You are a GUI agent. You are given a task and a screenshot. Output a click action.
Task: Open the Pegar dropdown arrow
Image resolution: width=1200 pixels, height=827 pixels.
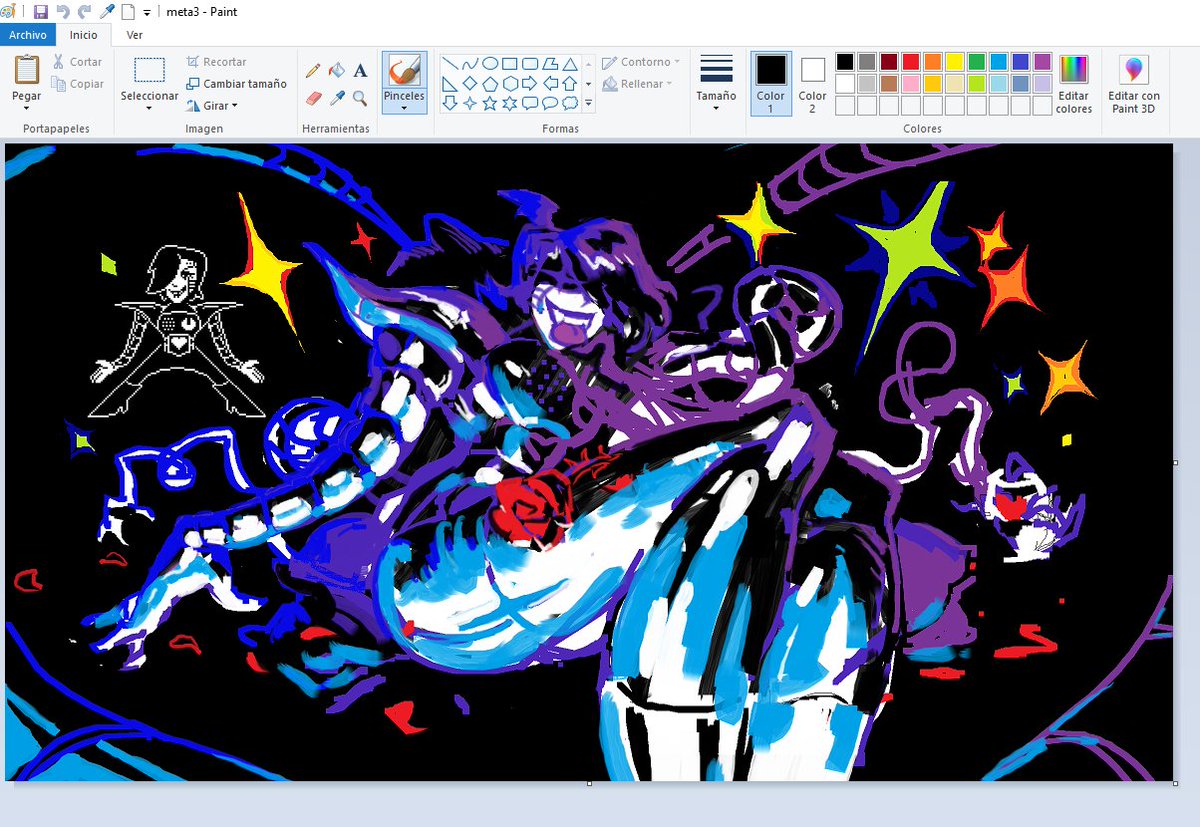27,108
